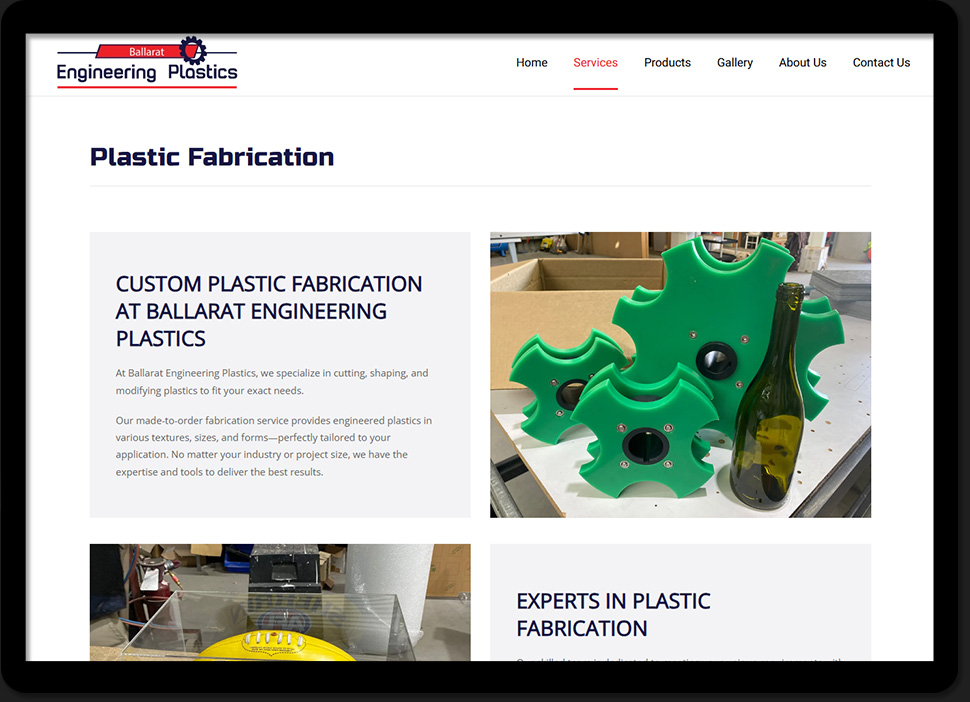The image size is (970, 702).
Task: Click the 'Our made-to-order fabrication' paragraph
Action: pos(273,446)
